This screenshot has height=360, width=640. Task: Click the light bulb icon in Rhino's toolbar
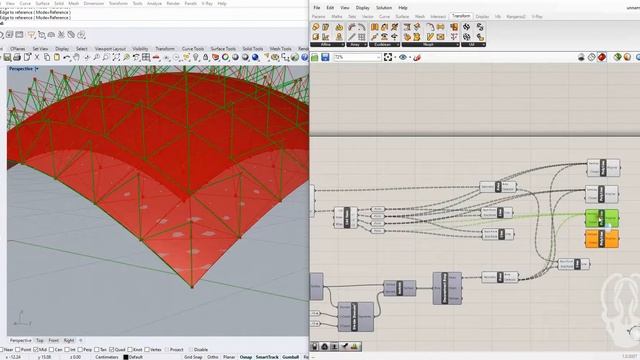[196, 58]
